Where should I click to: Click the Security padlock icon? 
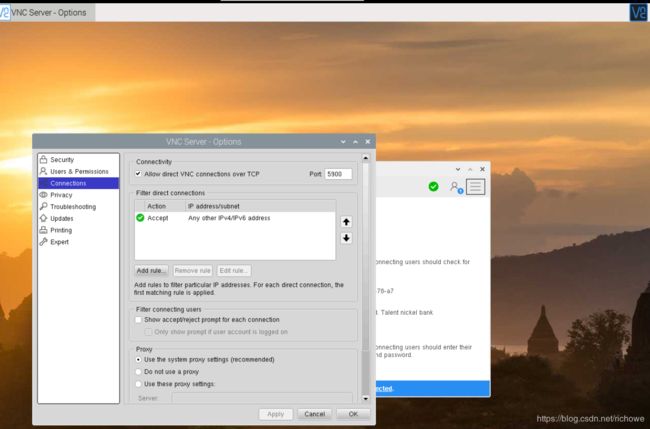click(43, 159)
